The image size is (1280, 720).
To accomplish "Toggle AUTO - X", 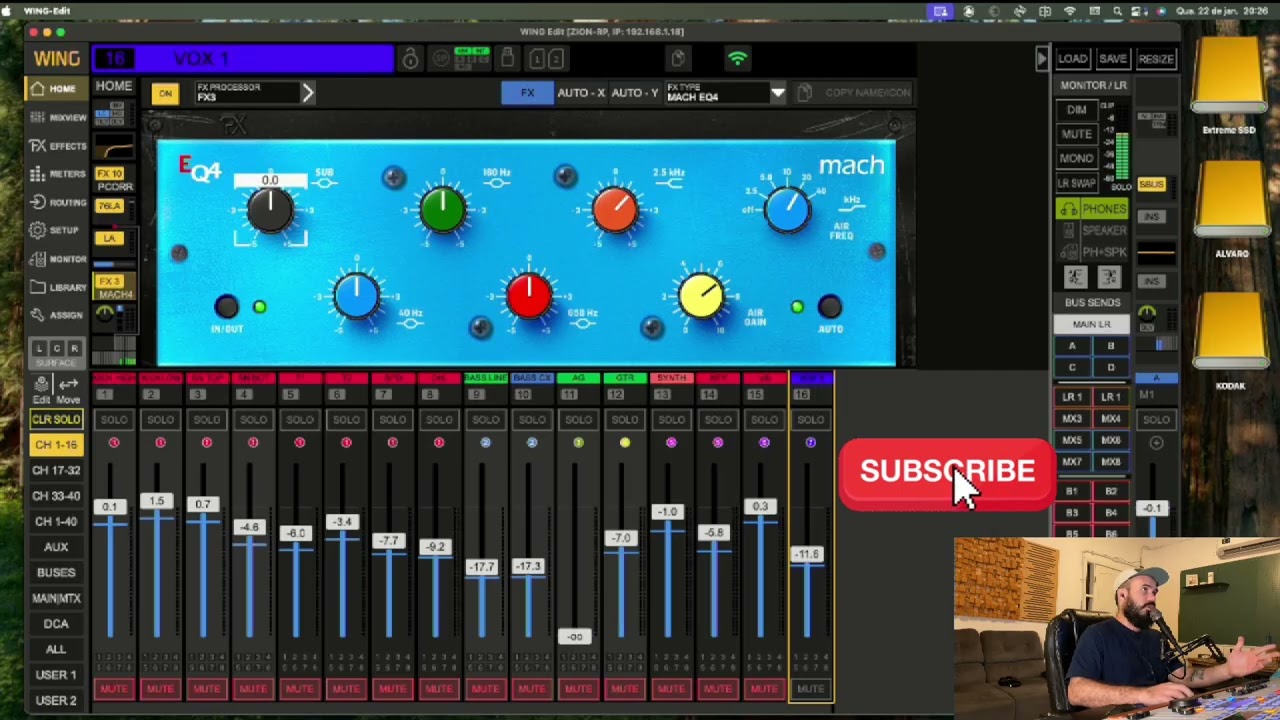I will tap(581, 93).
